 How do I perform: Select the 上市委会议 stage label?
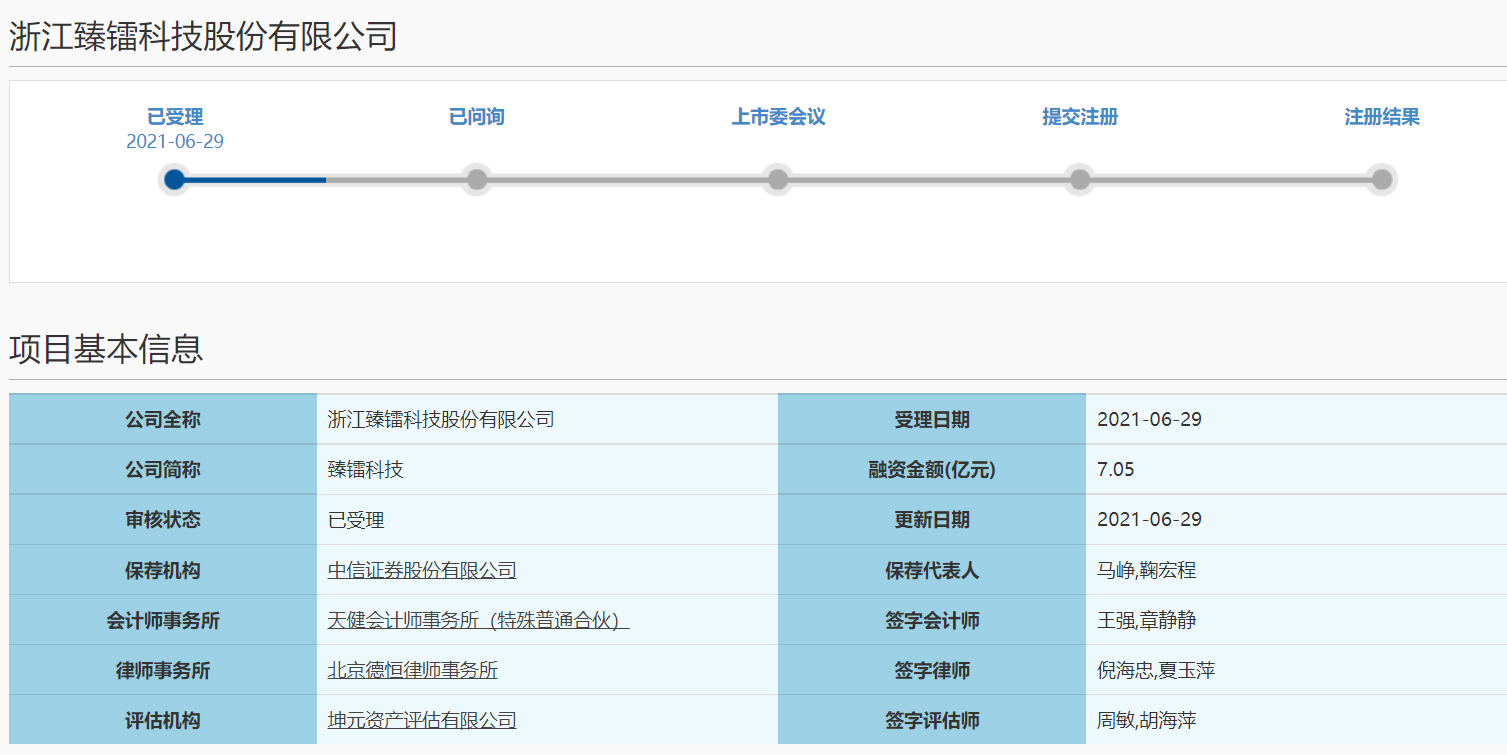pos(778,117)
